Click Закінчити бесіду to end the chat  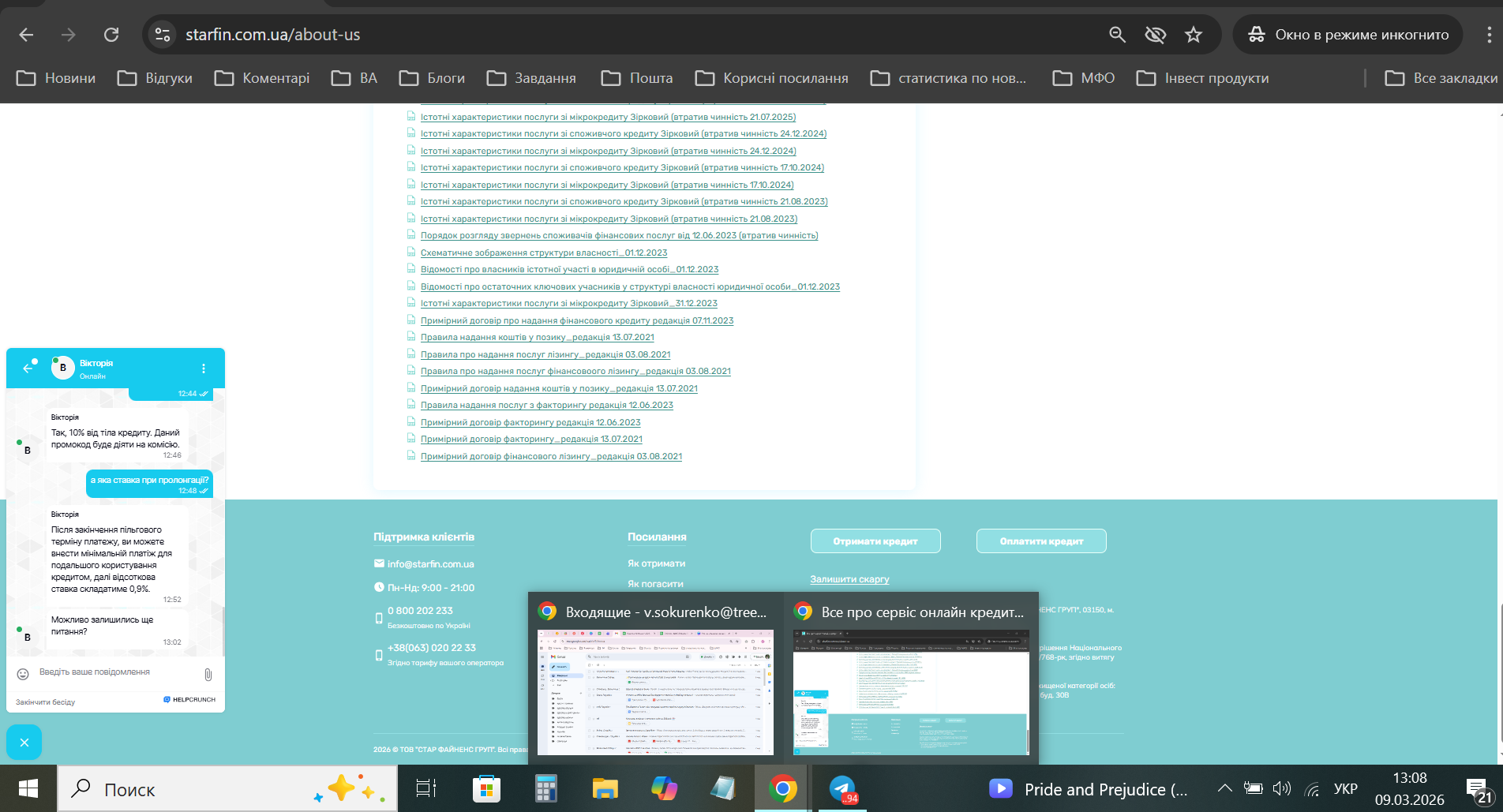pos(46,702)
